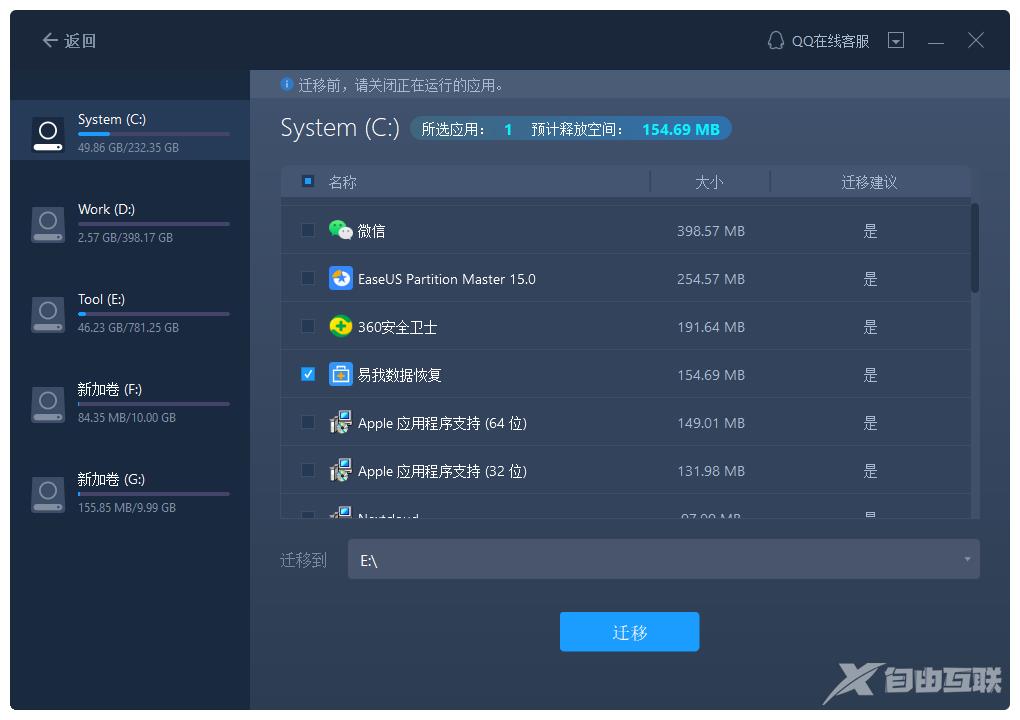Toggle the select-all checkbox beside 名称
Screen dimensions: 1020x720
(x=308, y=181)
